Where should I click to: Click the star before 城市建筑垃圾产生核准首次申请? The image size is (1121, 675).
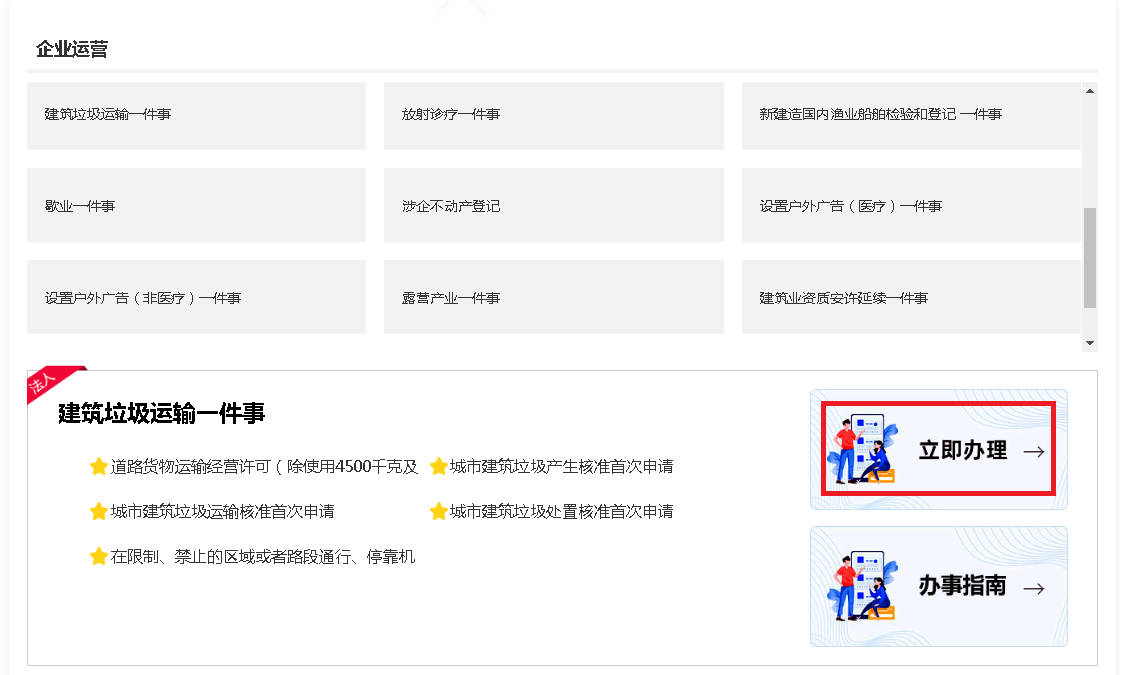[x=440, y=466]
